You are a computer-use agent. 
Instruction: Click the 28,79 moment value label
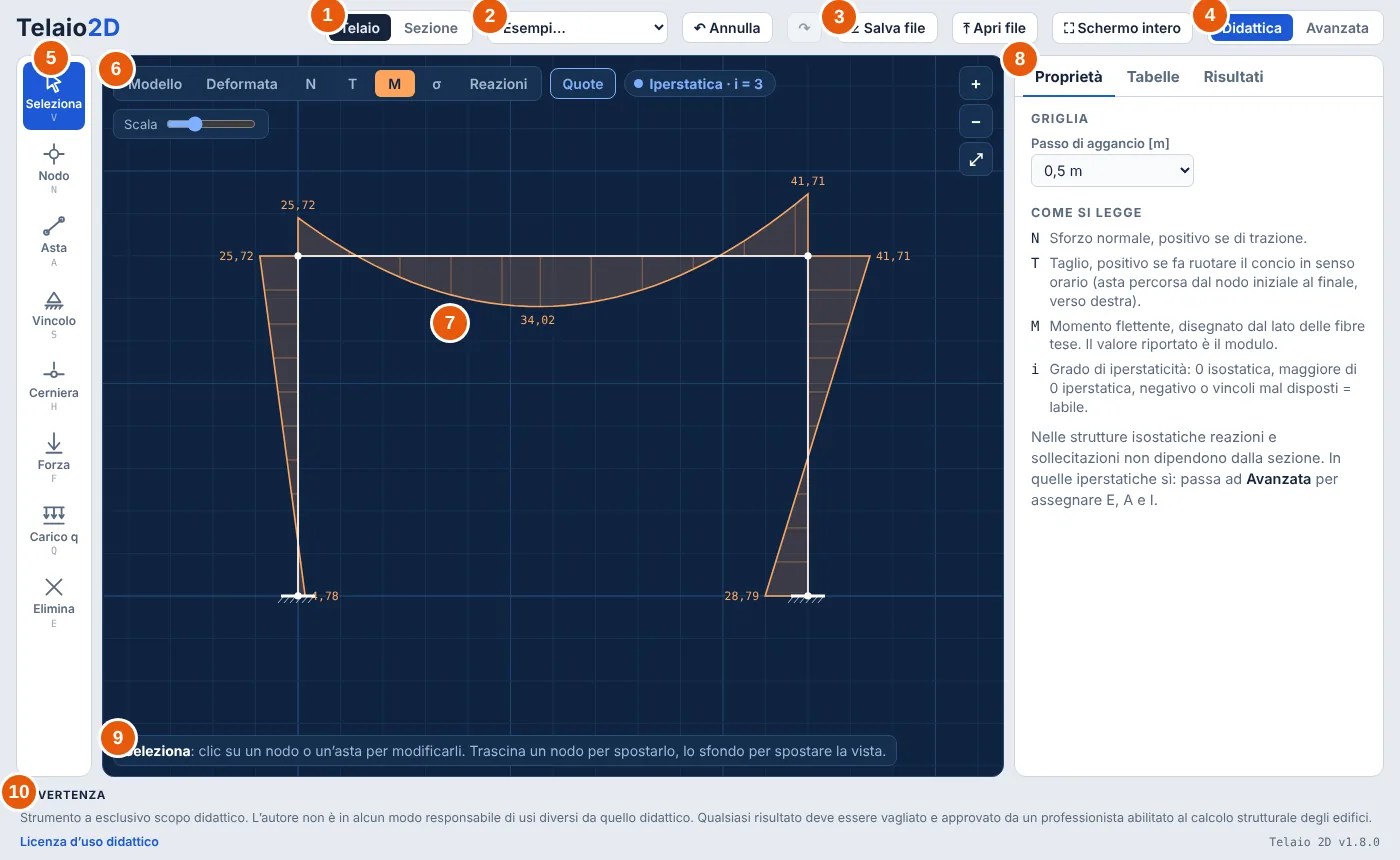tap(741, 596)
